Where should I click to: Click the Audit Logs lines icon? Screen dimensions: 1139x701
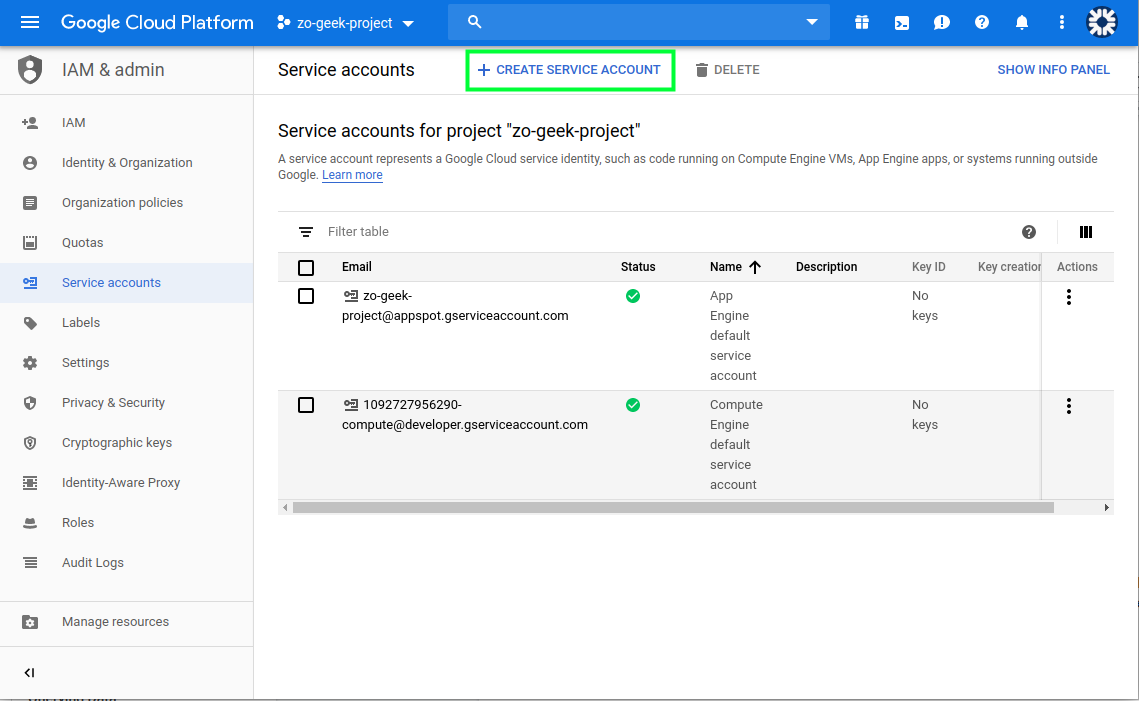(30, 562)
